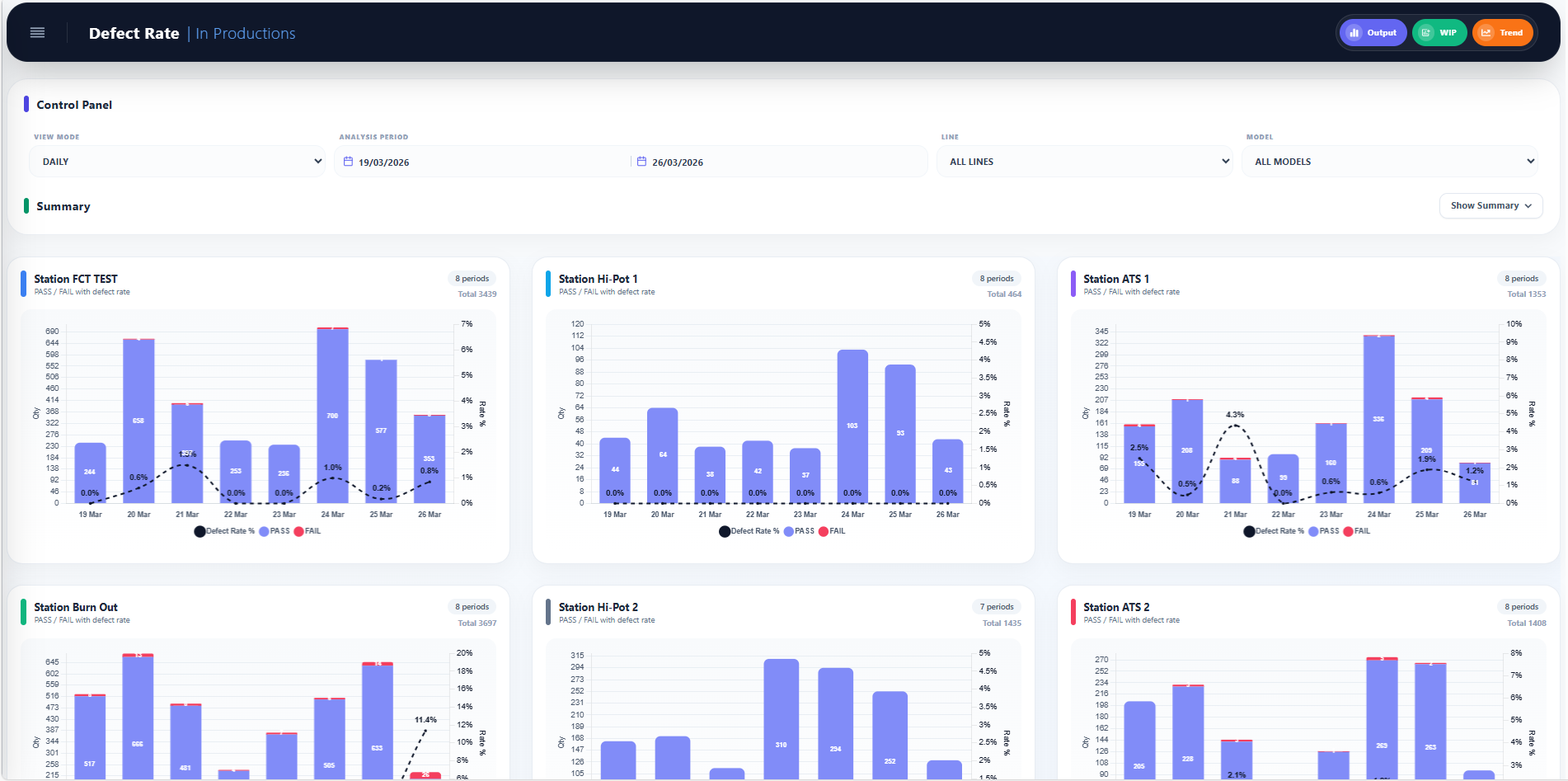The height and width of the screenshot is (781, 1568).
Task: Click the end date calendar icon
Action: pos(641,162)
